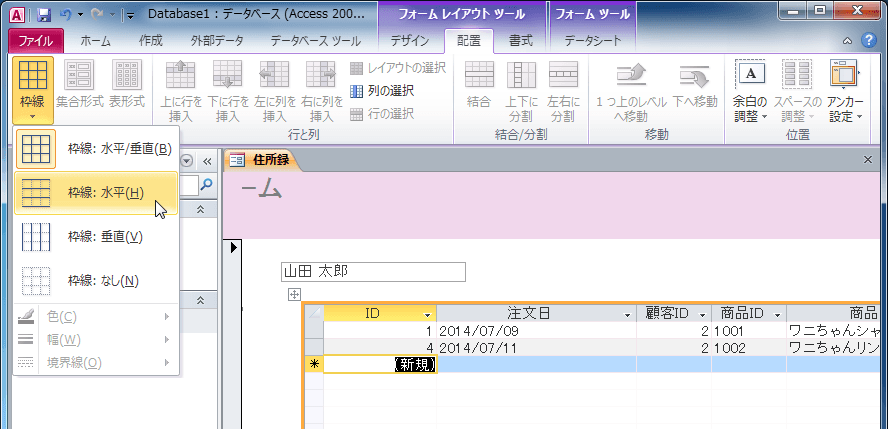Select 枠線: 垂直(V) menu option
The width and height of the screenshot is (888, 429).
(x=95, y=237)
